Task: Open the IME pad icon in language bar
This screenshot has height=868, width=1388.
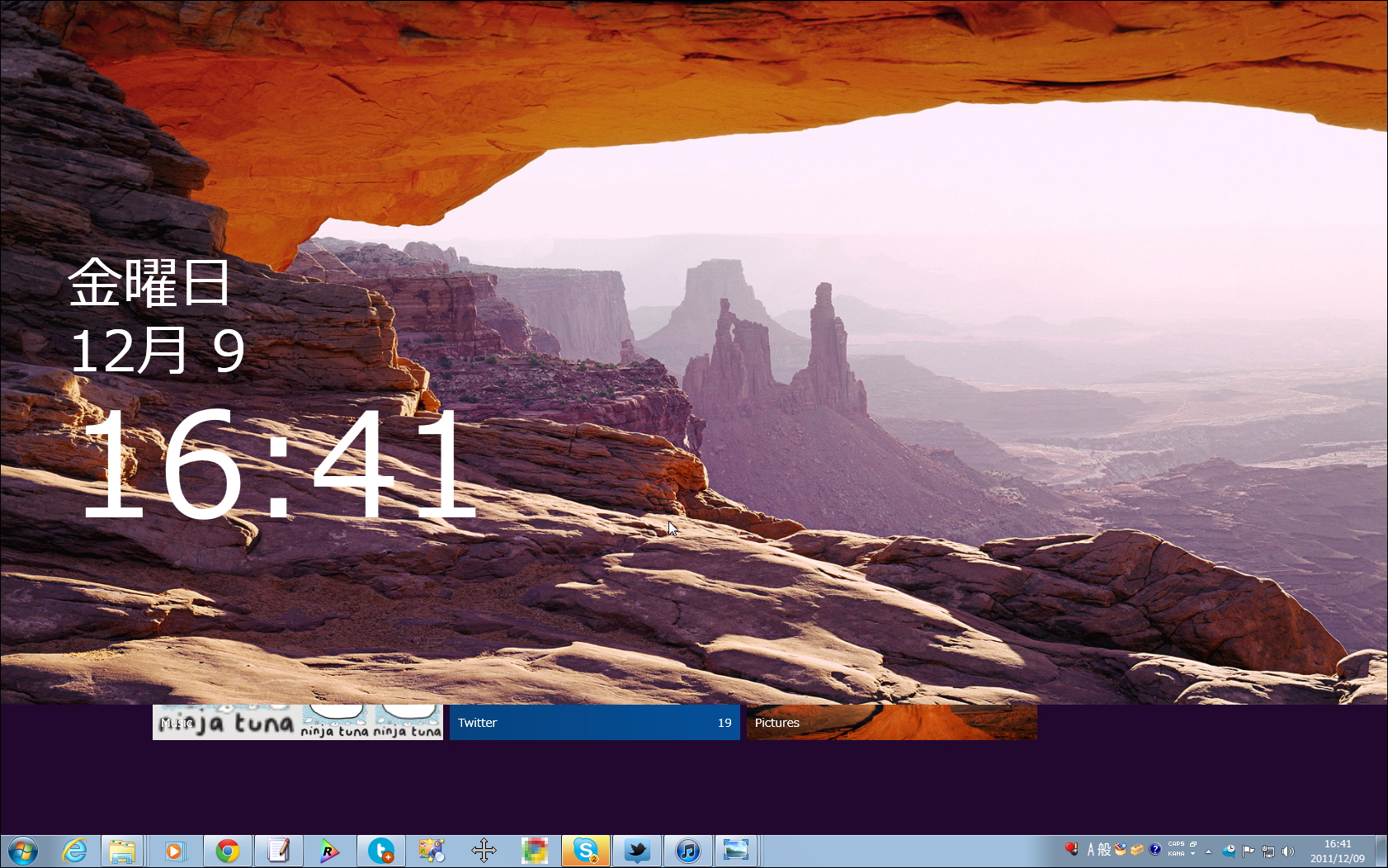Action: pyautogui.click(x=1120, y=849)
